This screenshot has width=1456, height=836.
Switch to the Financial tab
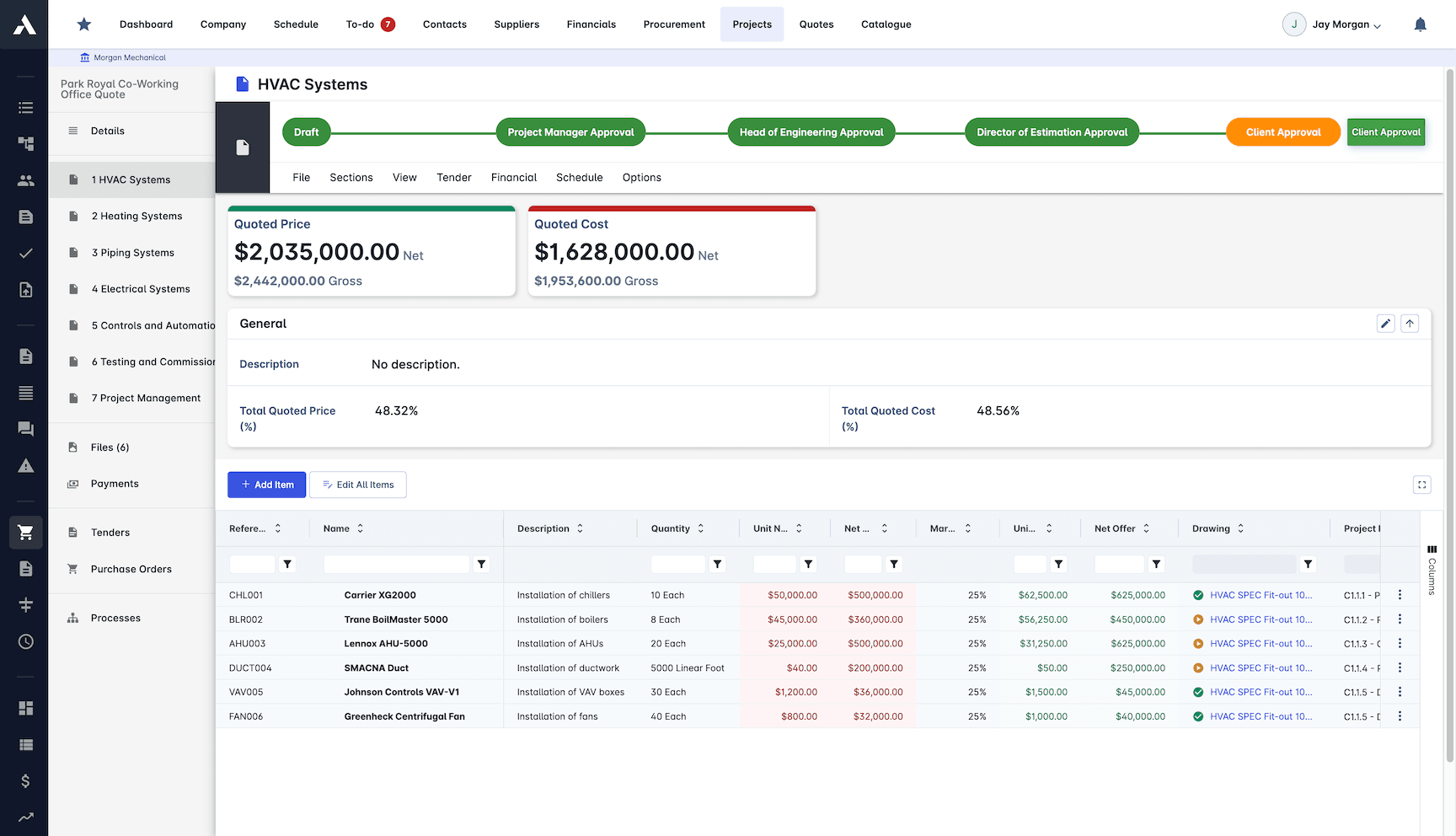coord(513,177)
